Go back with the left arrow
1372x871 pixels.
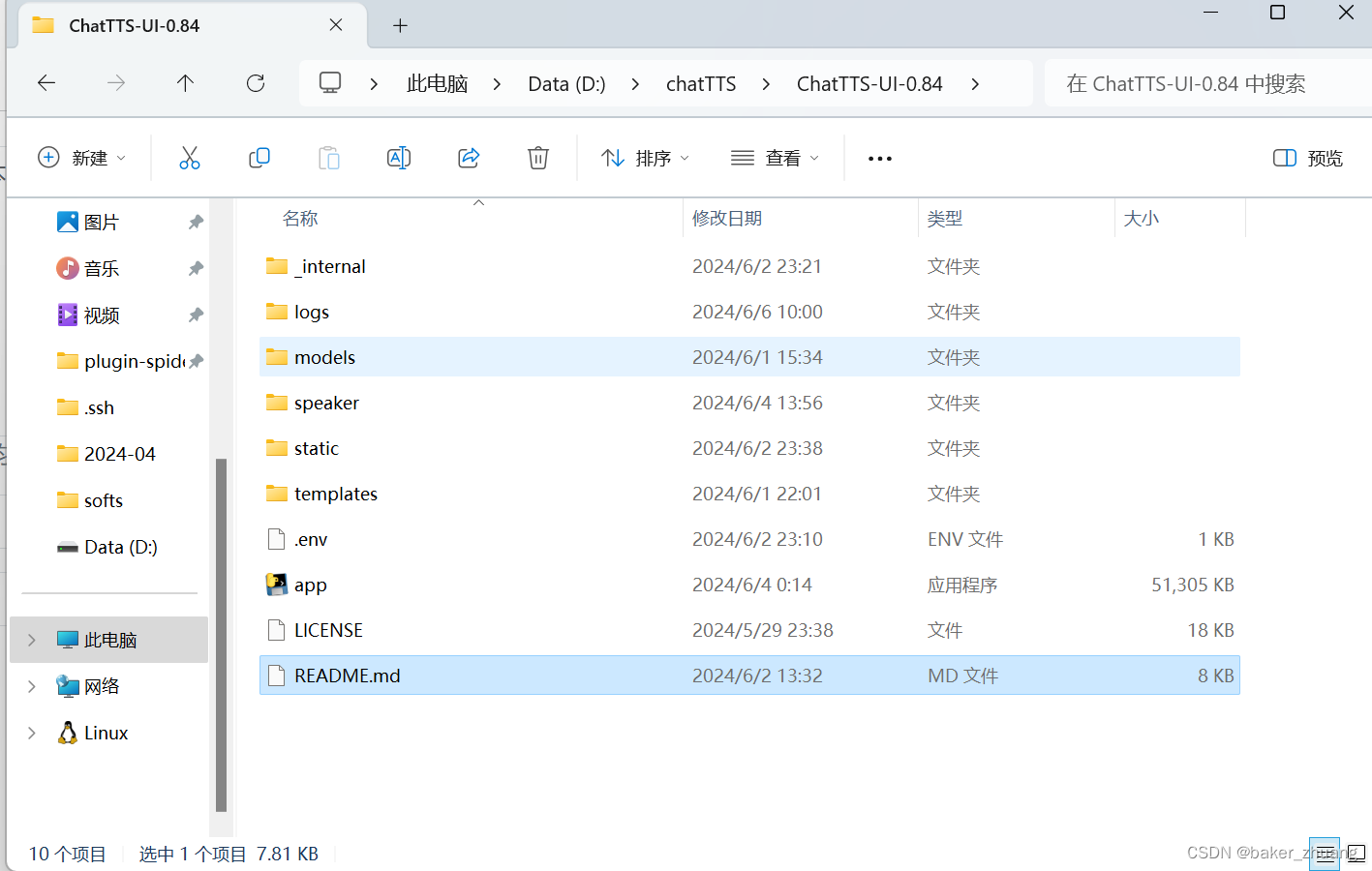[x=46, y=83]
